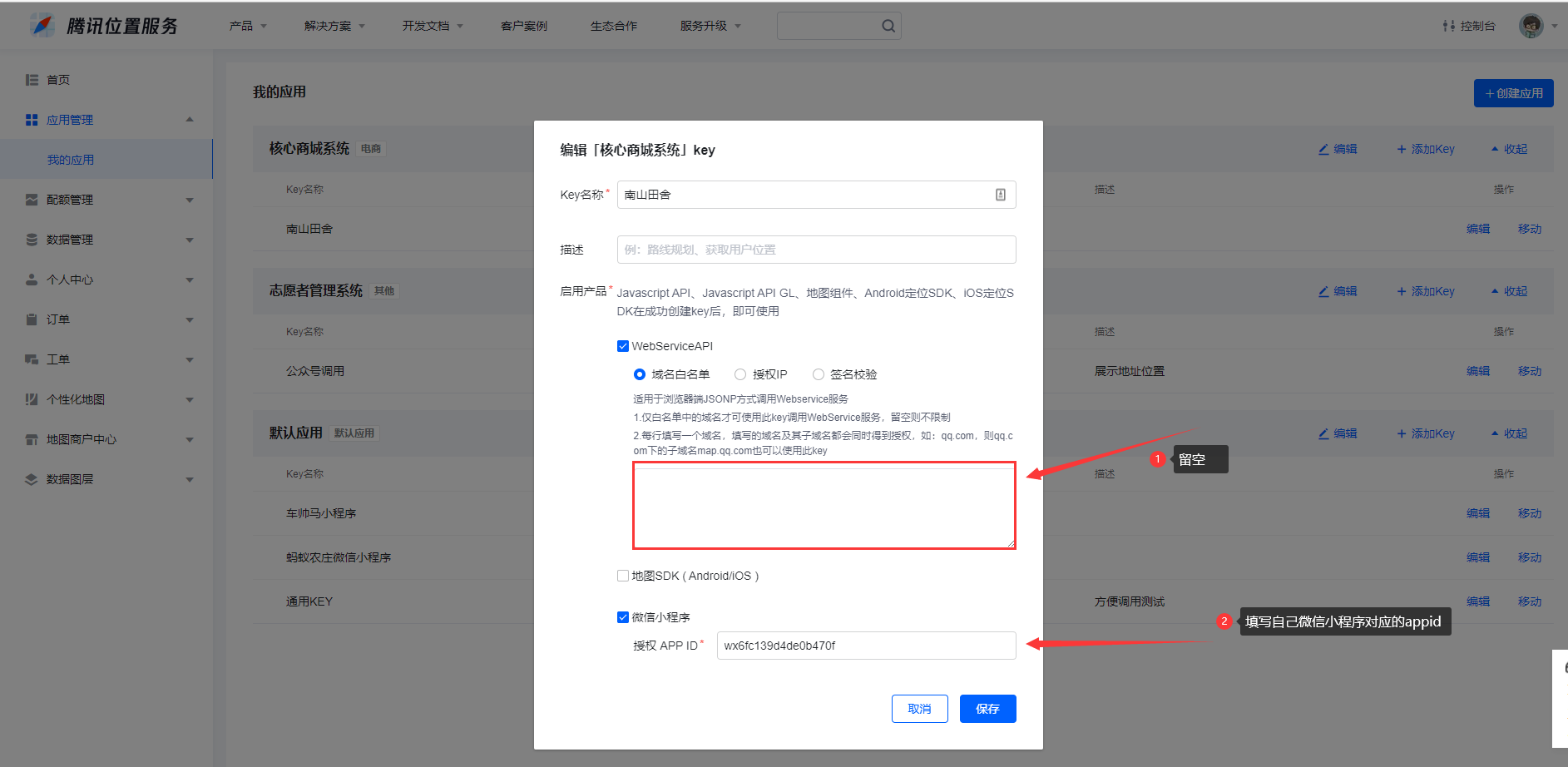Enable the 地图SDK (Android/iOS) checkbox
This screenshot has height=767, width=1568.
623,576
